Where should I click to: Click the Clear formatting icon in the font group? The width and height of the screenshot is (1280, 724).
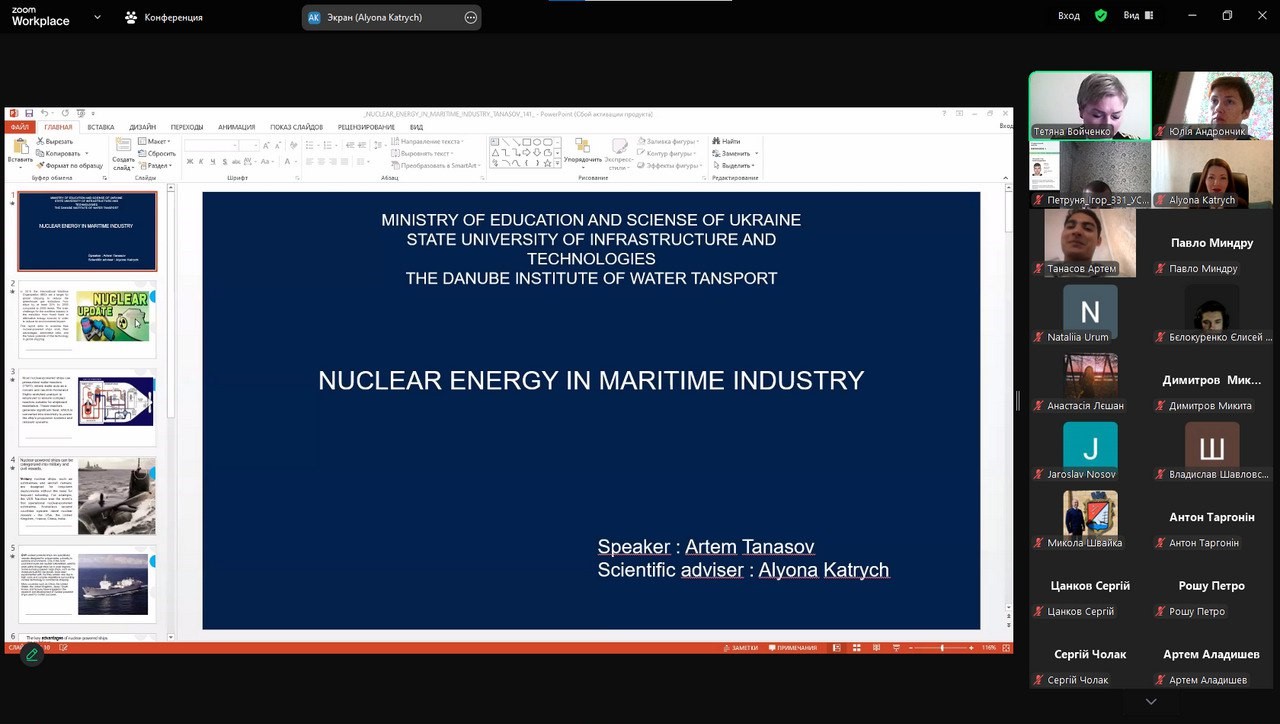[x=293, y=145]
